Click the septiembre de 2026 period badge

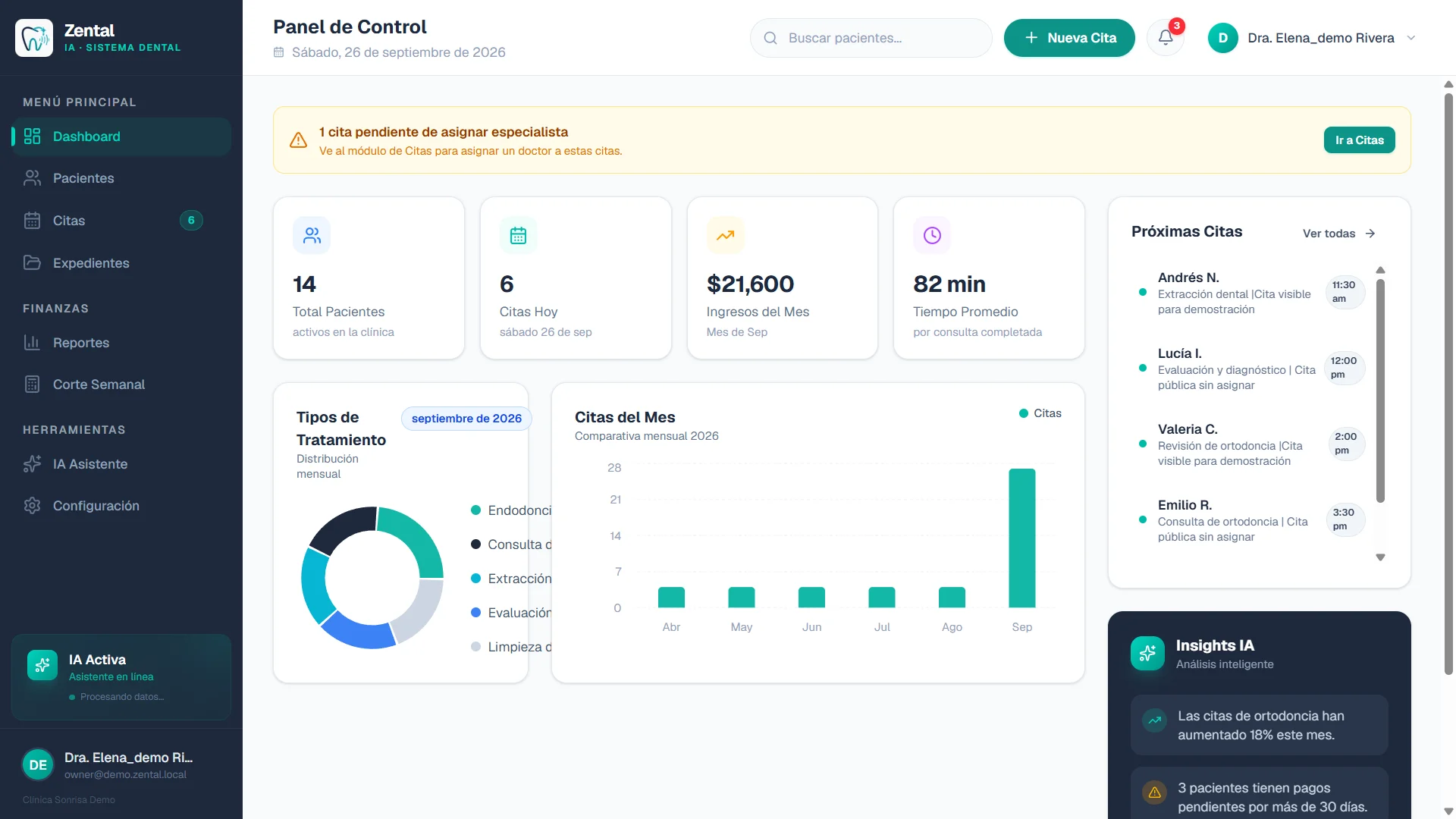466,419
